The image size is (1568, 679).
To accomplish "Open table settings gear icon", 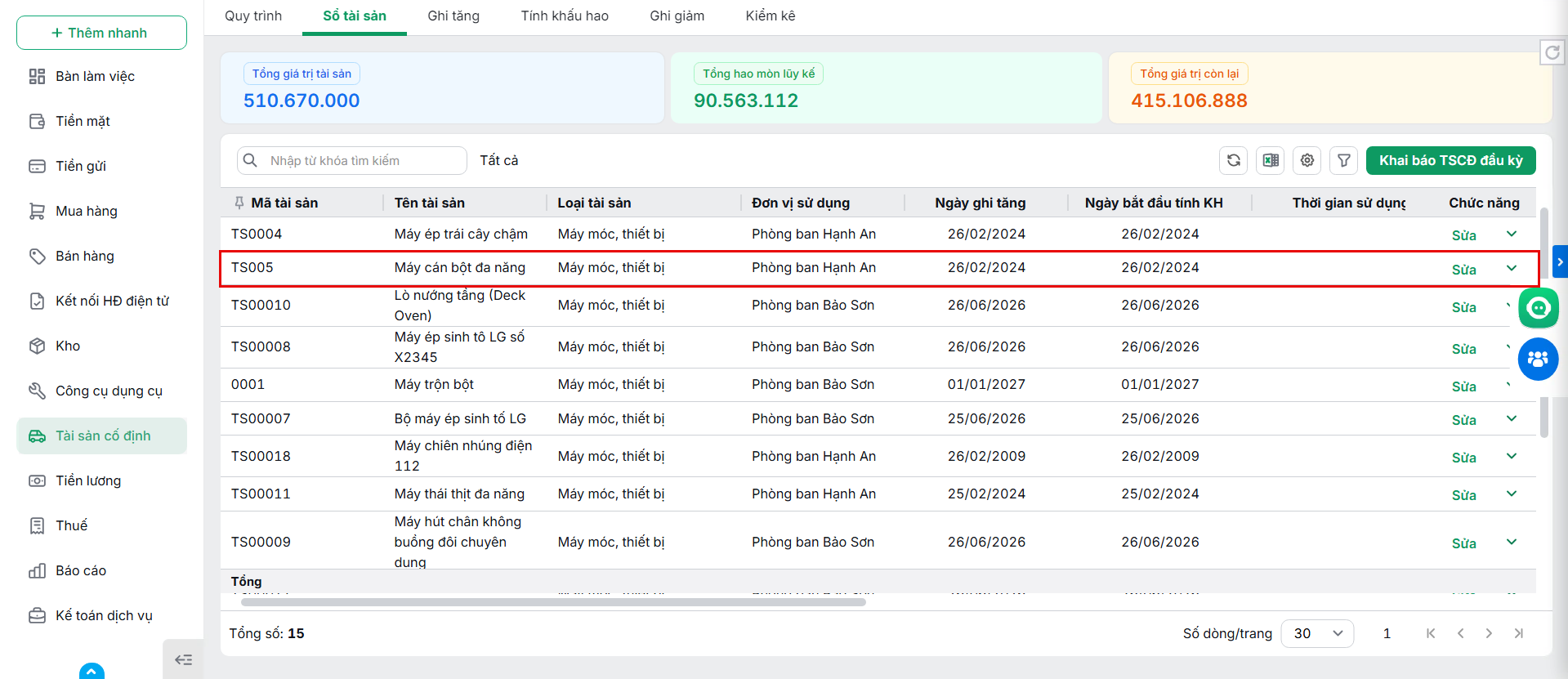I will click(1307, 160).
